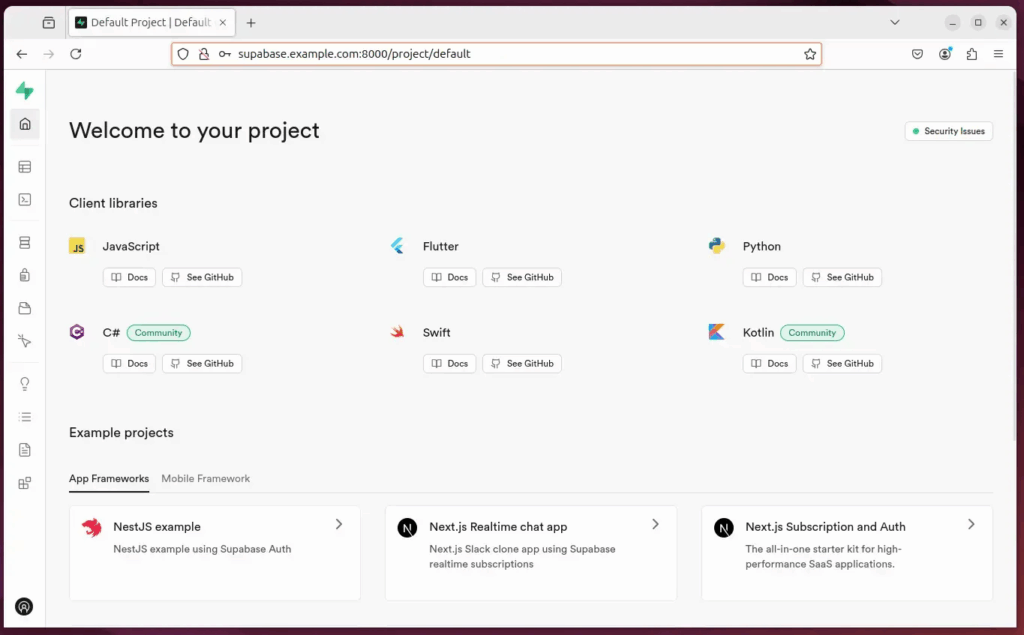
Task: Click the Community badge beside C#
Action: point(159,333)
